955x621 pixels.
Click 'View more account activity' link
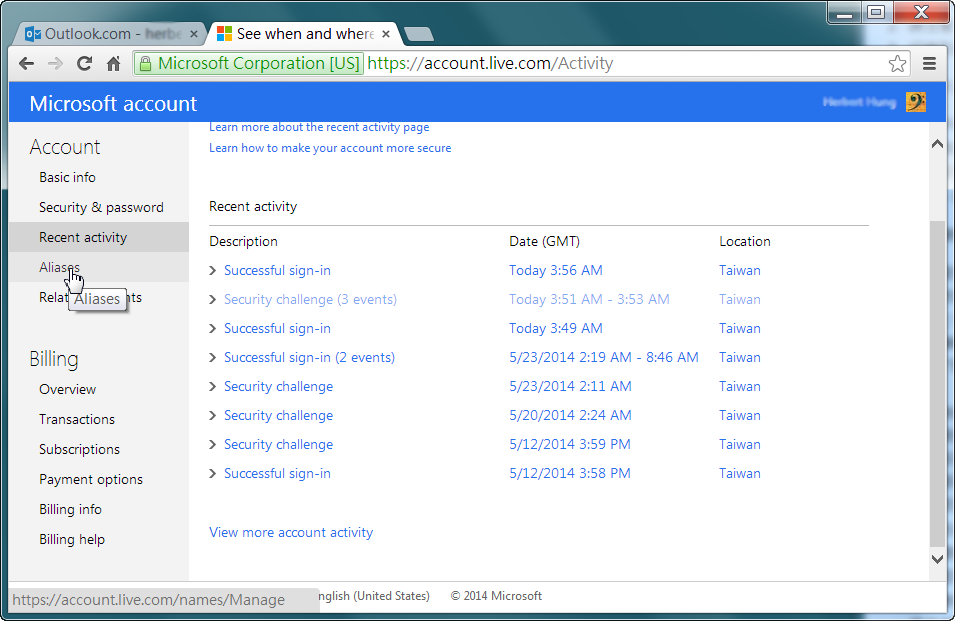(x=291, y=533)
